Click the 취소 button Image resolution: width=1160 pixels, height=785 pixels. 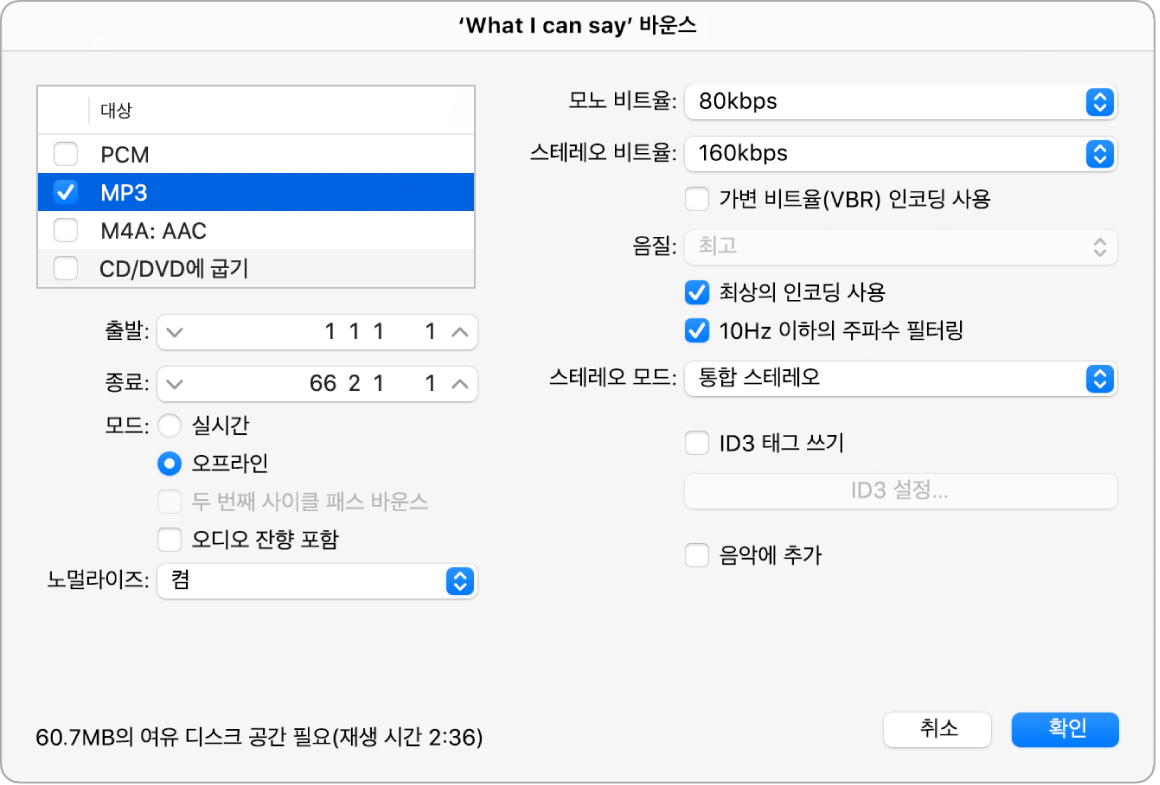pyautogui.click(x=937, y=729)
